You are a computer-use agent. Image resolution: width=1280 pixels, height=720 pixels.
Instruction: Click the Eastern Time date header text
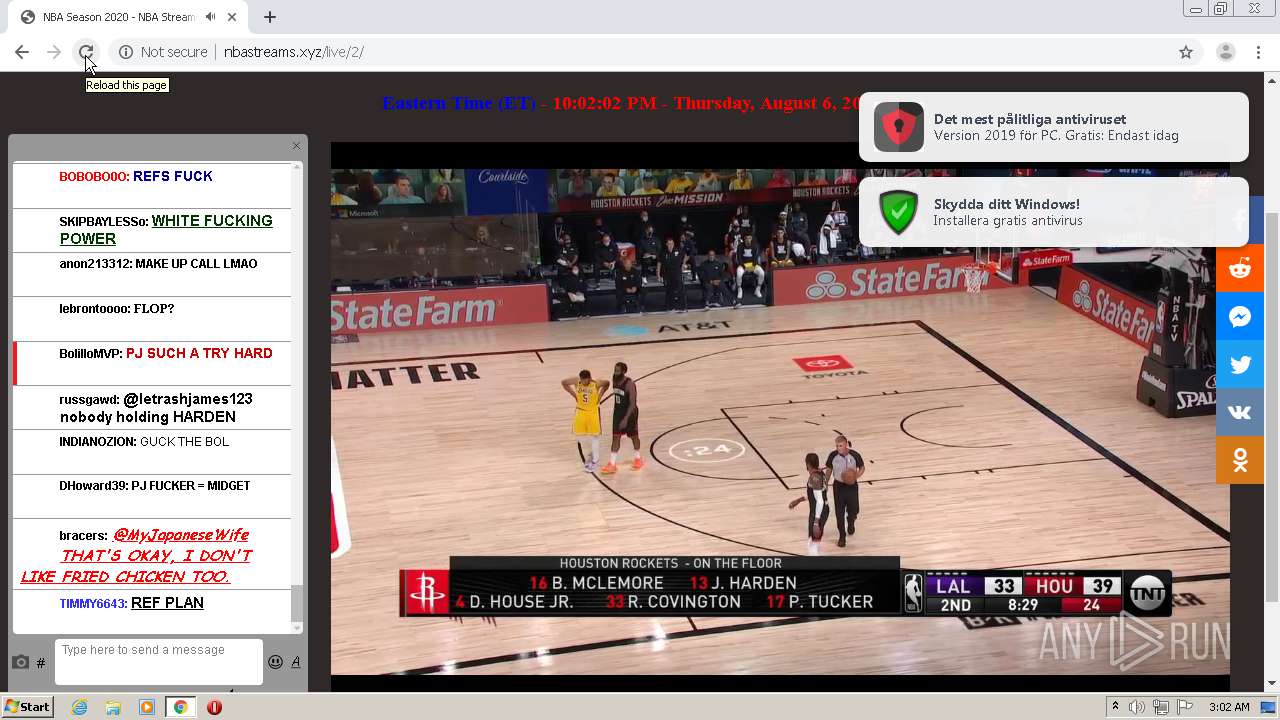(x=620, y=103)
